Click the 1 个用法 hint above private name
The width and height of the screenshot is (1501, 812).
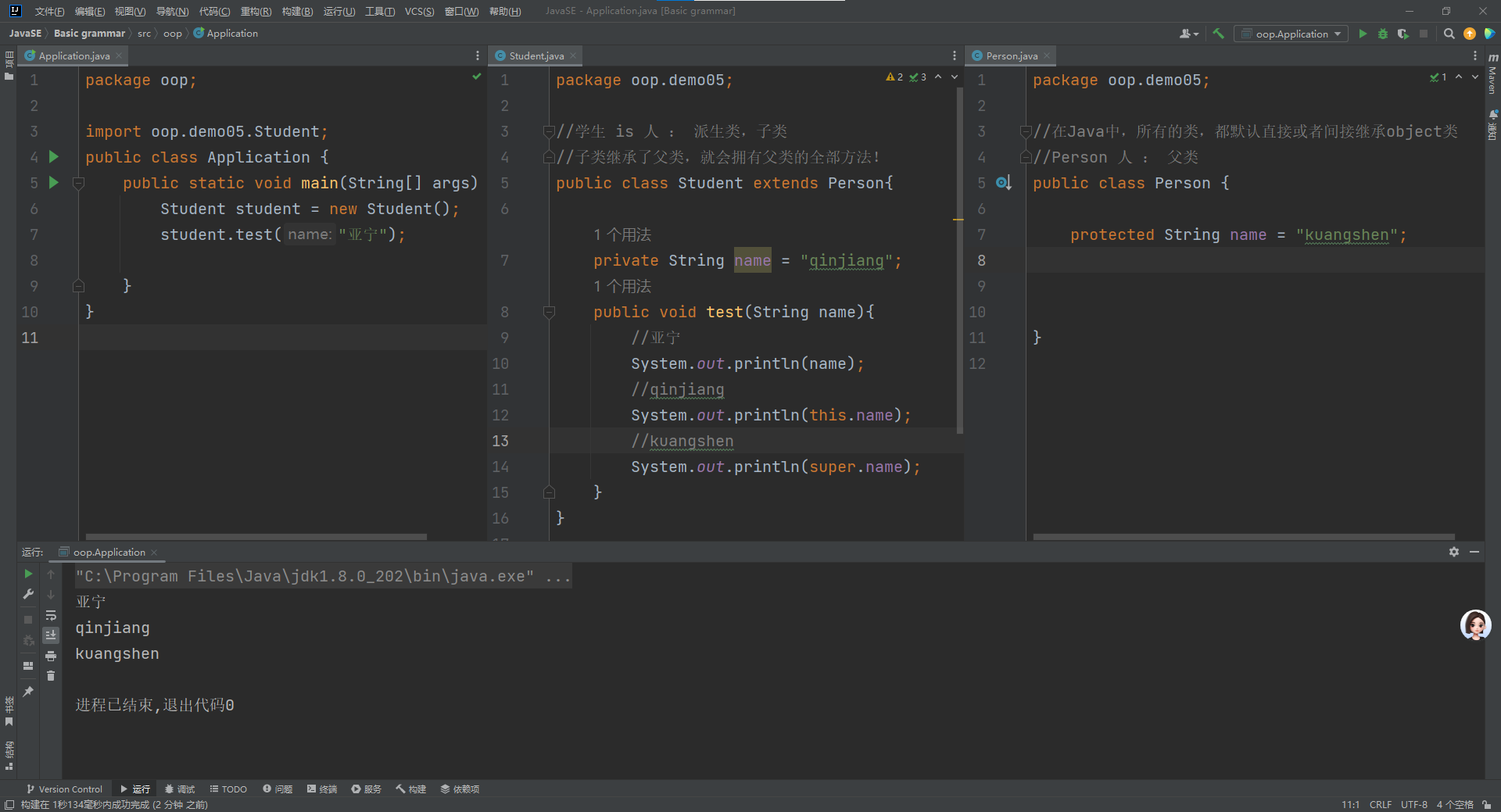pos(622,234)
